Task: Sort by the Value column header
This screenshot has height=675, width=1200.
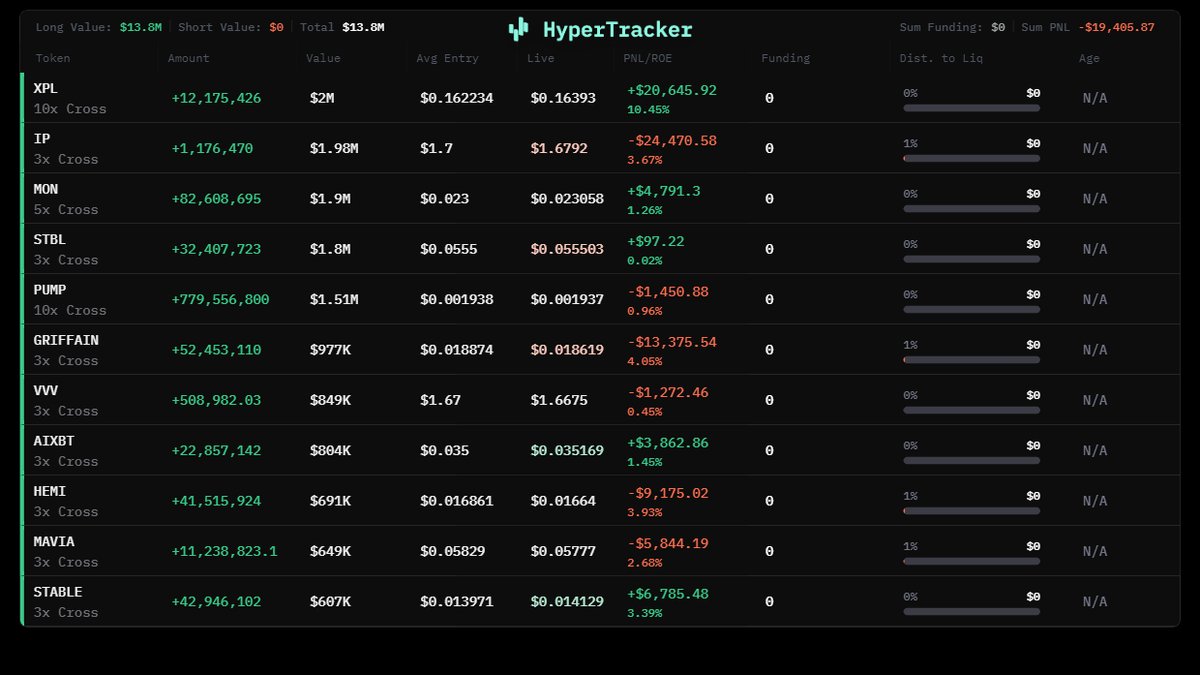Action: 324,58
